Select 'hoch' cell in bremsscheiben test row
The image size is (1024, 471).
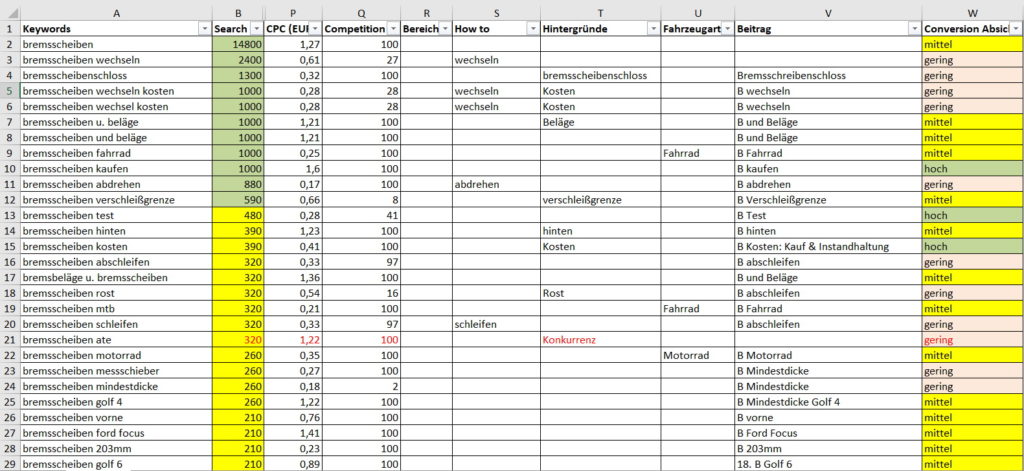coord(972,215)
